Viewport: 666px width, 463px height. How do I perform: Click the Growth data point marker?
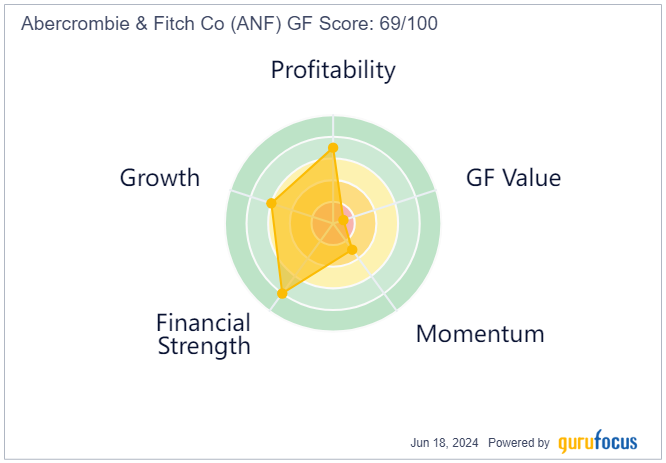[271, 203]
